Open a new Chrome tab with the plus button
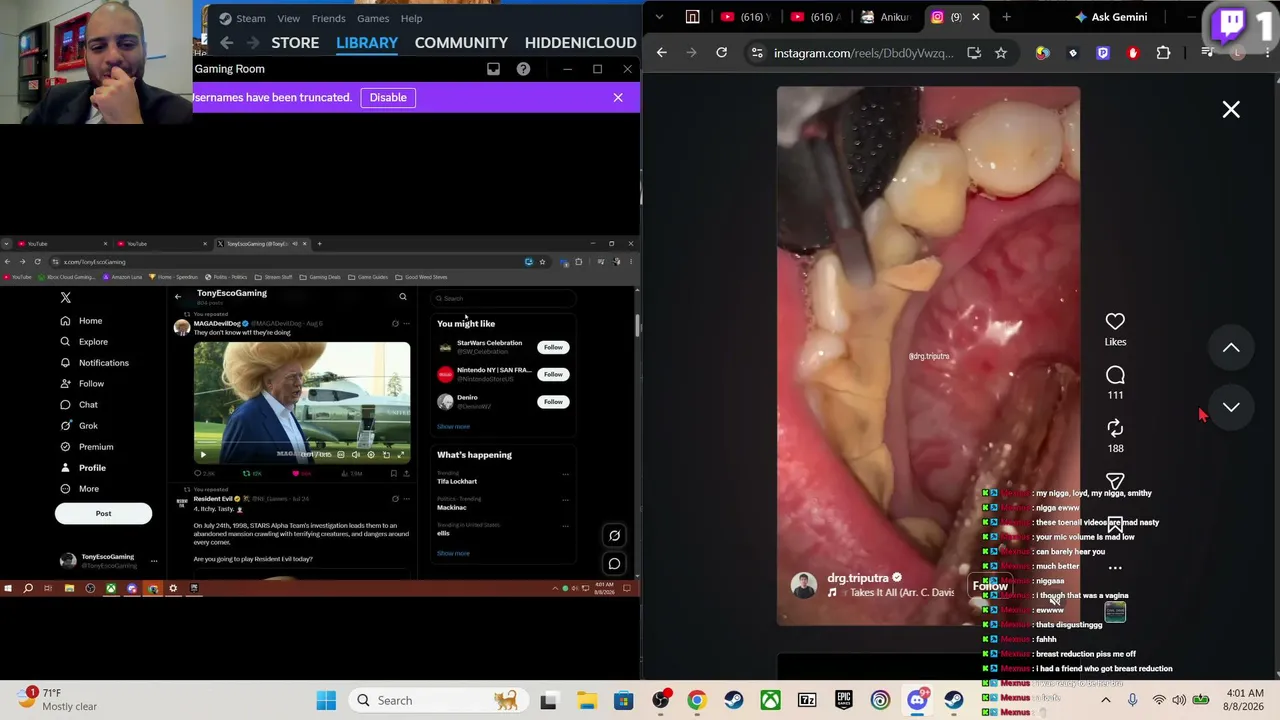 pos(1006,17)
